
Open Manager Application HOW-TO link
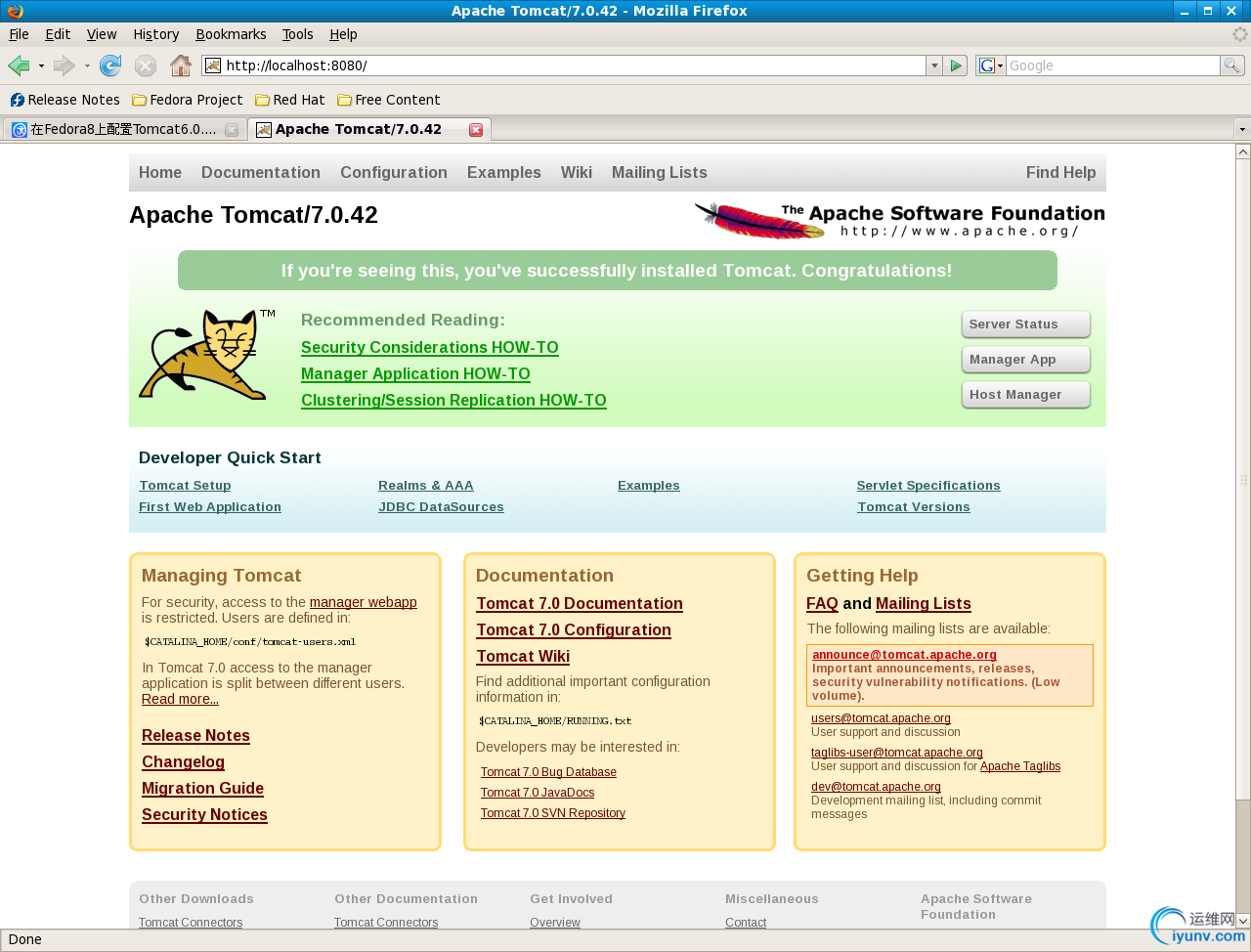coord(415,373)
